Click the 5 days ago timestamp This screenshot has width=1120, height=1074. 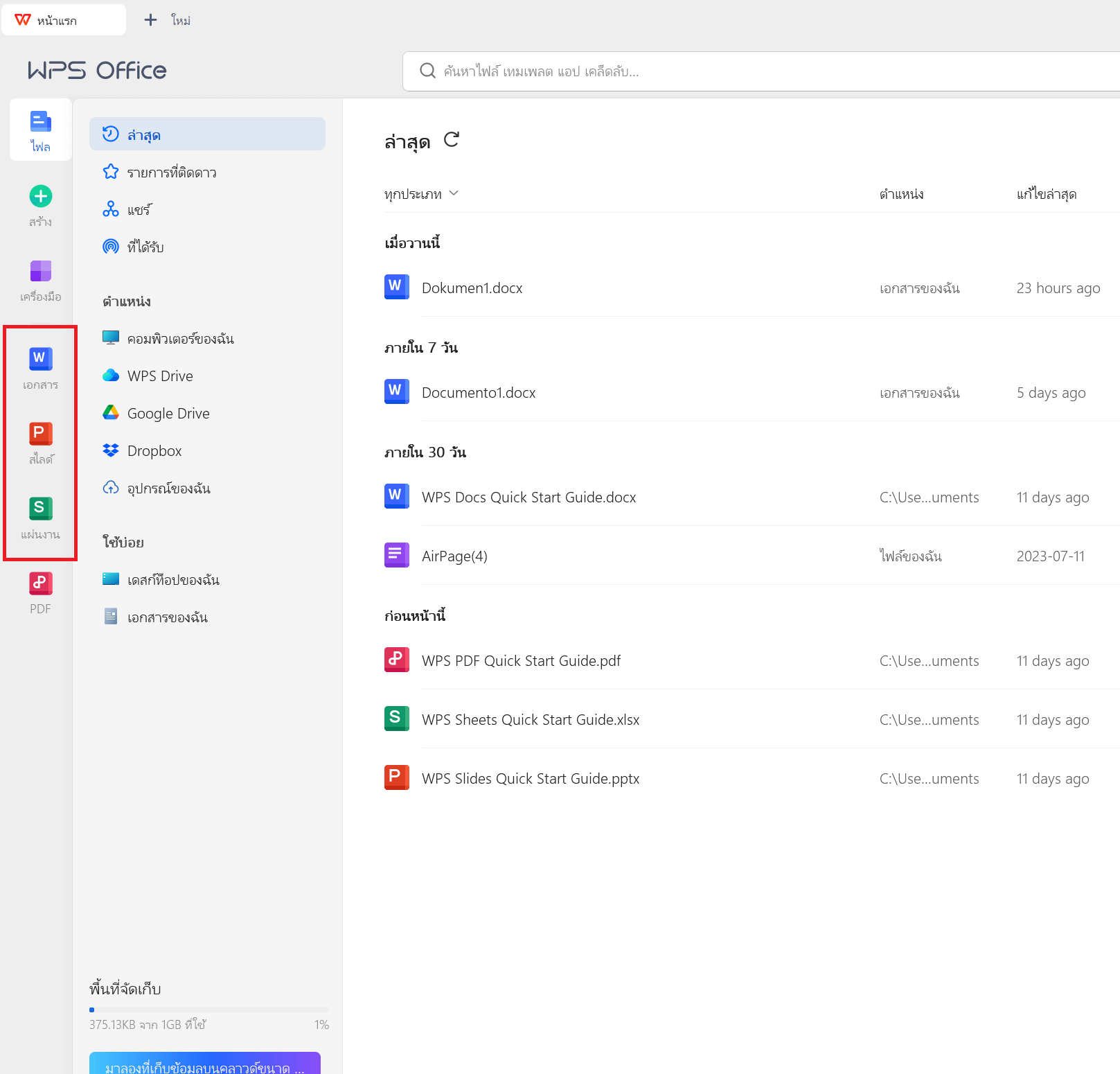click(x=1051, y=392)
